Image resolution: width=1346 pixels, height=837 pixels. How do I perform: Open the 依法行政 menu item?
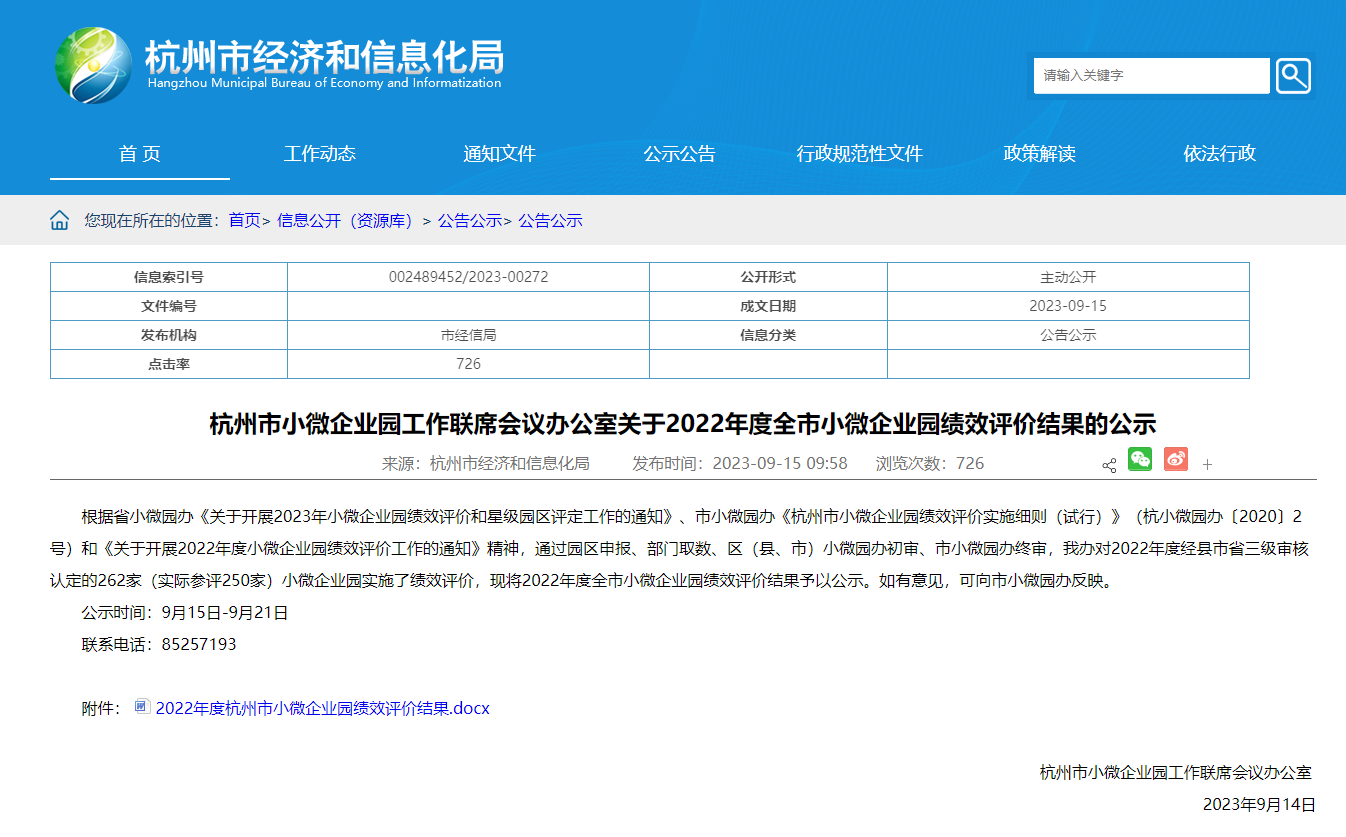[1220, 154]
